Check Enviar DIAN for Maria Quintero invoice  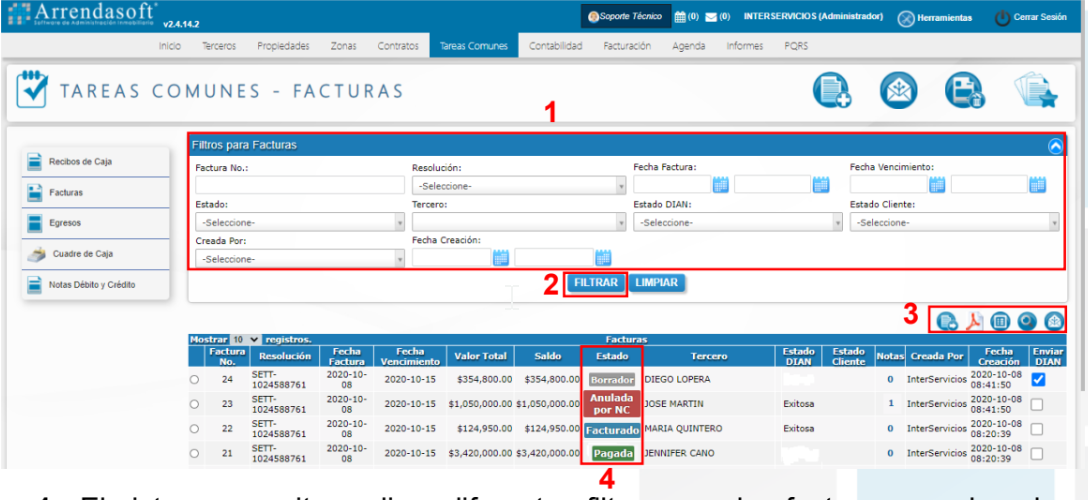click(x=1038, y=429)
